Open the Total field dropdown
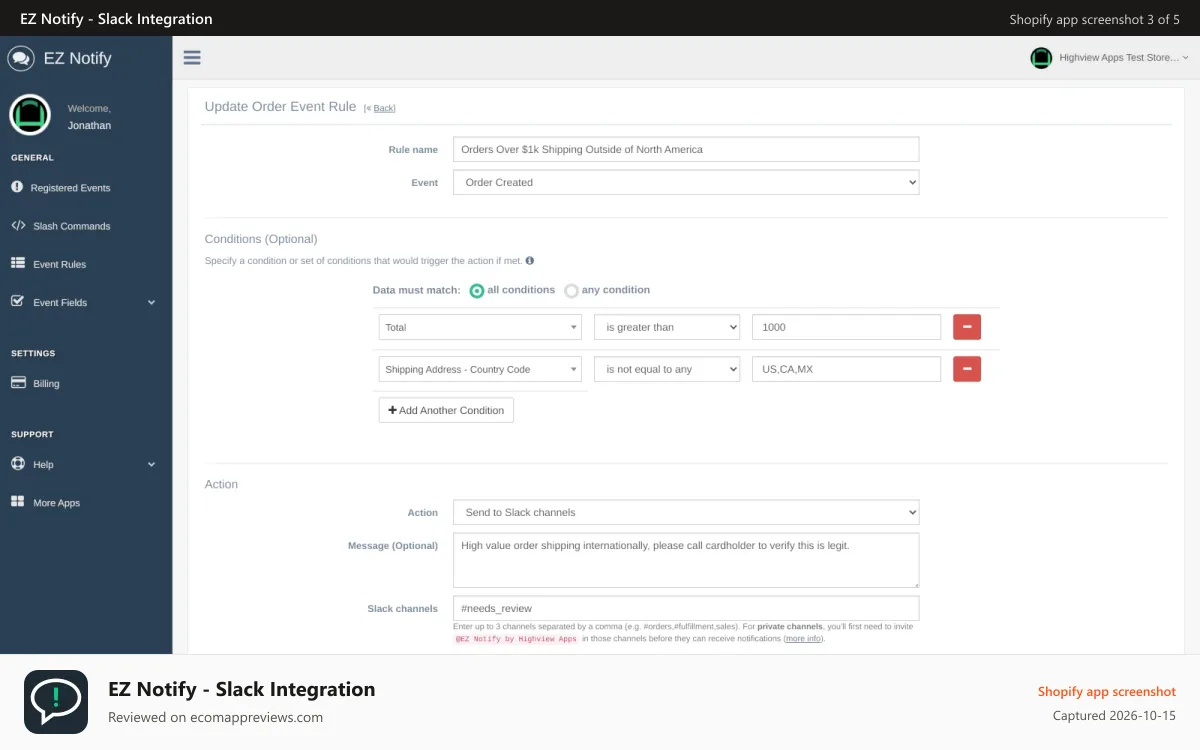The width and height of the screenshot is (1200, 750). pos(480,327)
